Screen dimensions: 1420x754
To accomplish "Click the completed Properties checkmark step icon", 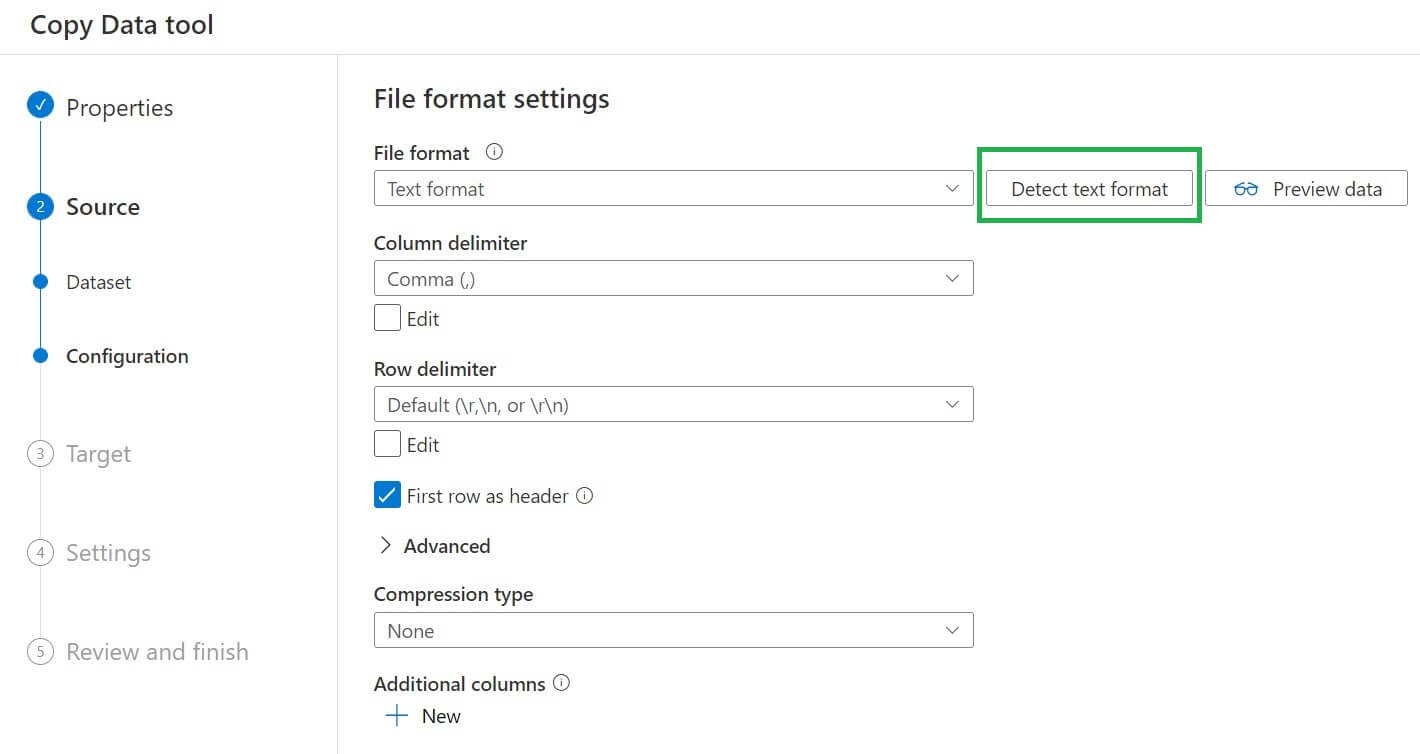I will click(x=40, y=105).
